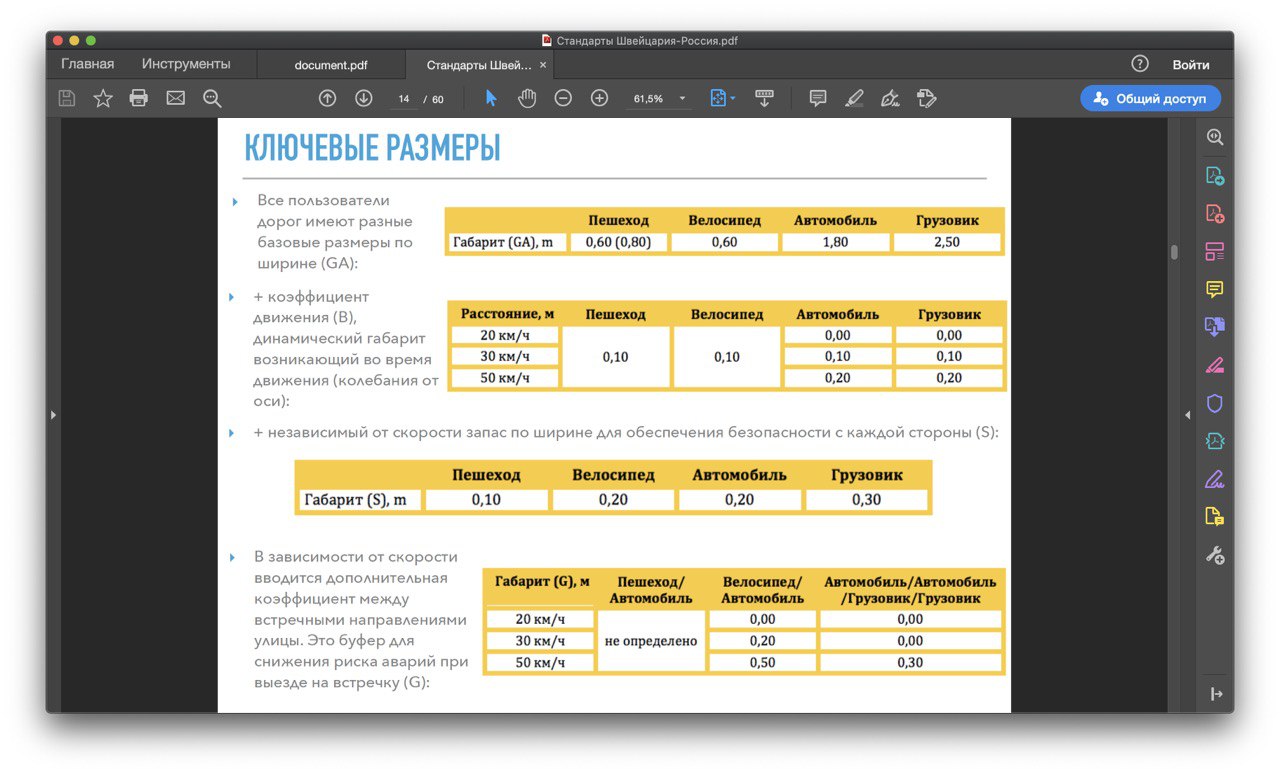Screen dimensions: 1280x774
Task: Click 0,50 cell in Габарит (G) table
Action: point(762,662)
